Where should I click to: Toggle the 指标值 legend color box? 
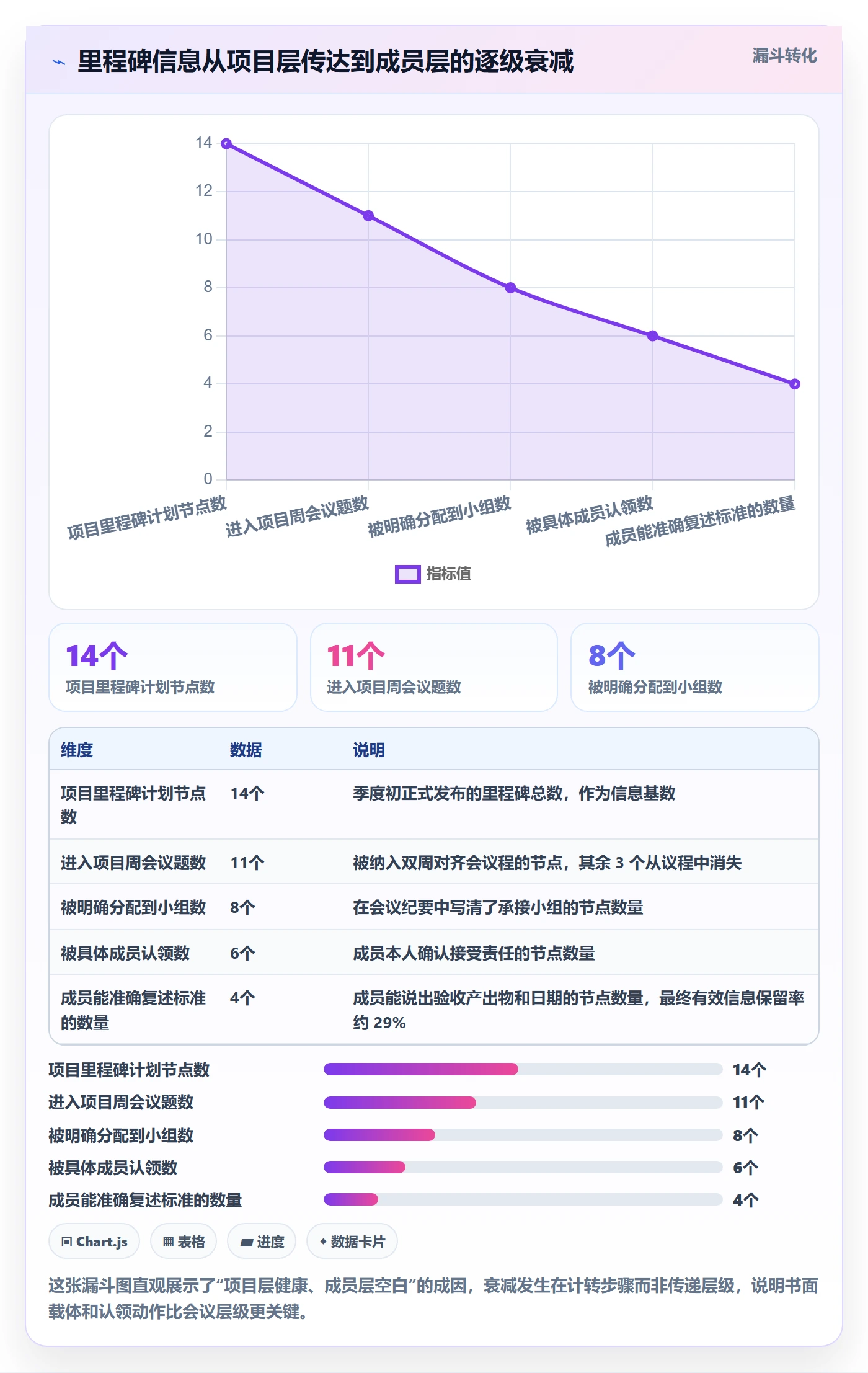pyautogui.click(x=408, y=574)
